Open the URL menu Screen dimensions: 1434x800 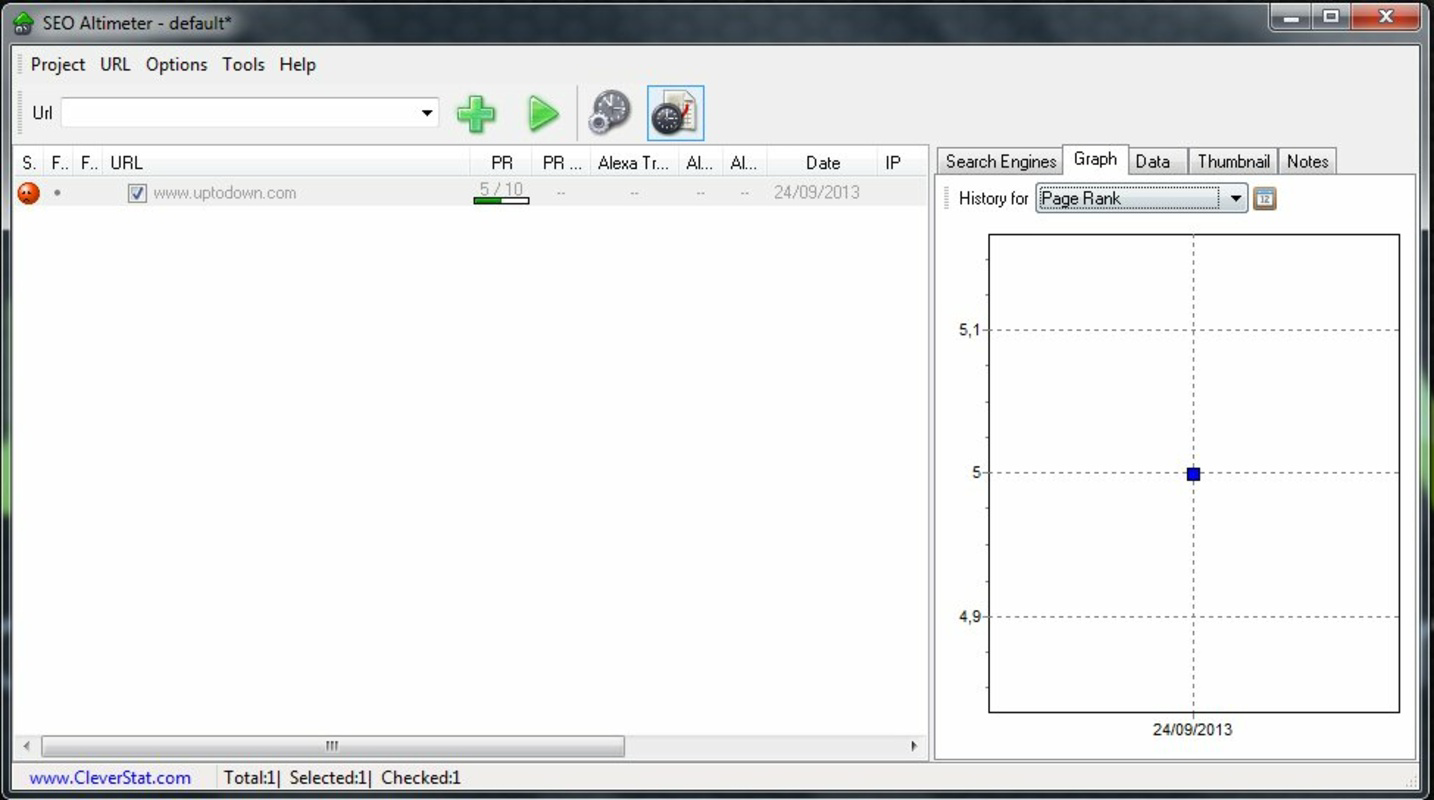click(115, 64)
